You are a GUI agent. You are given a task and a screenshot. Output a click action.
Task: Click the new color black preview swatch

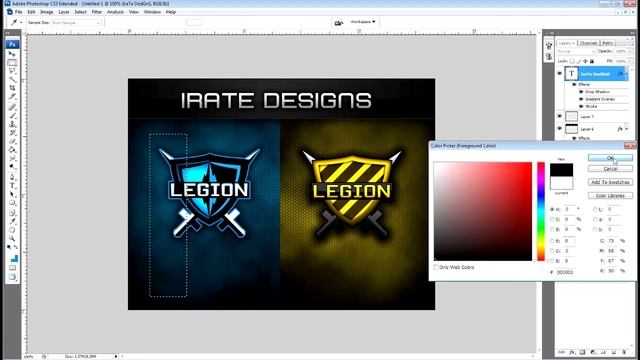point(561,170)
